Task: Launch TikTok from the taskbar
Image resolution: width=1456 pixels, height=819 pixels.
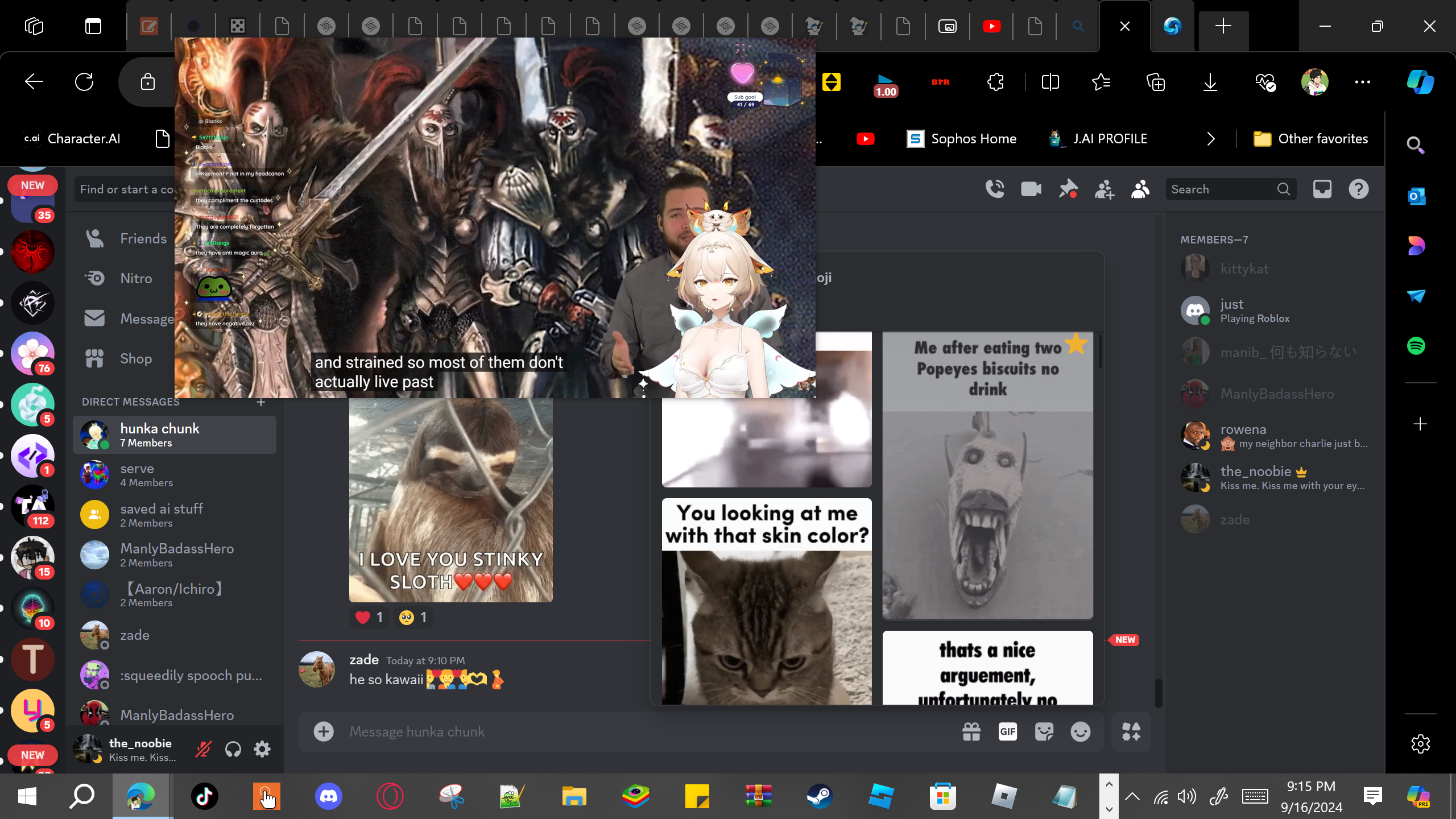Action: pyautogui.click(x=205, y=796)
